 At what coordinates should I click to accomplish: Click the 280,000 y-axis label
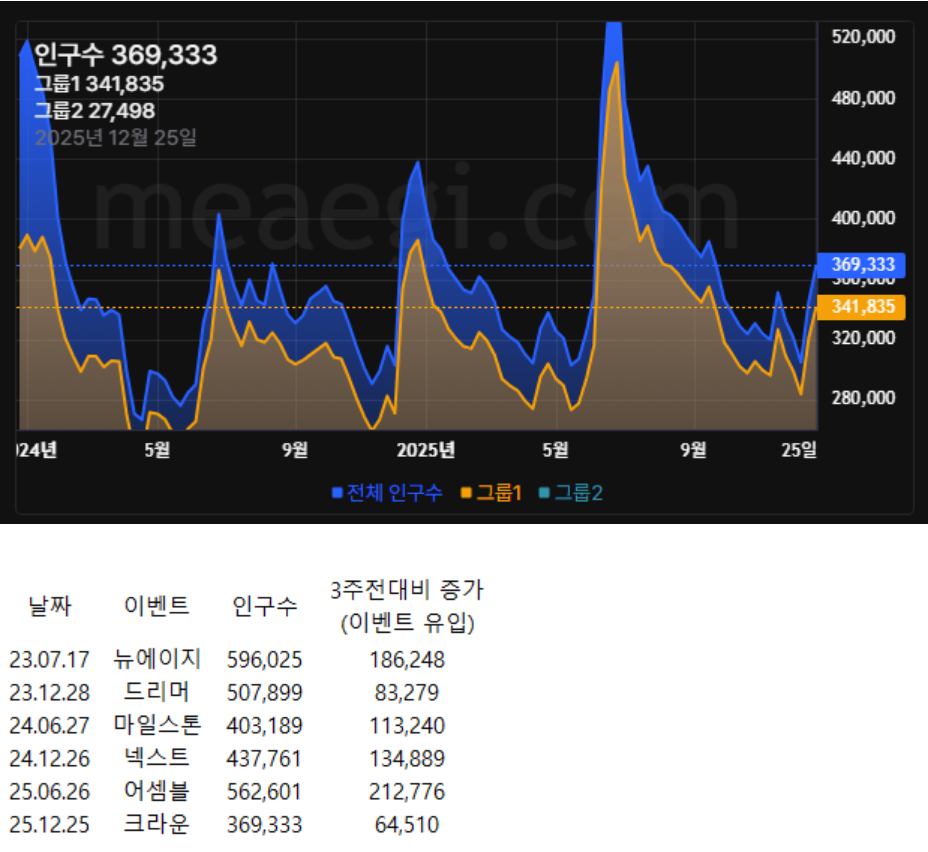coord(863,398)
